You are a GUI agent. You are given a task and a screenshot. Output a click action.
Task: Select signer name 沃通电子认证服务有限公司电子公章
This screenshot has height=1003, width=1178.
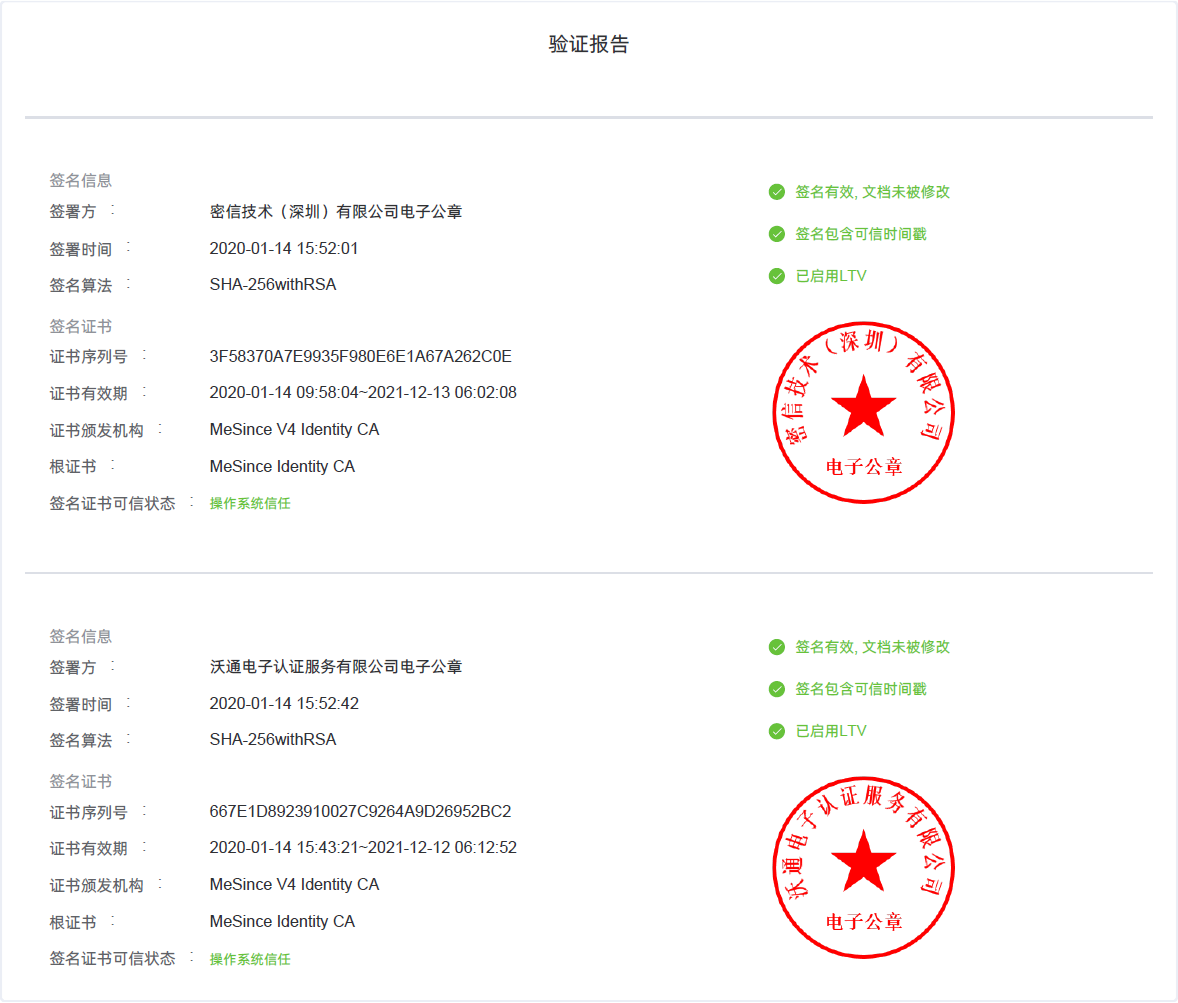point(336,667)
